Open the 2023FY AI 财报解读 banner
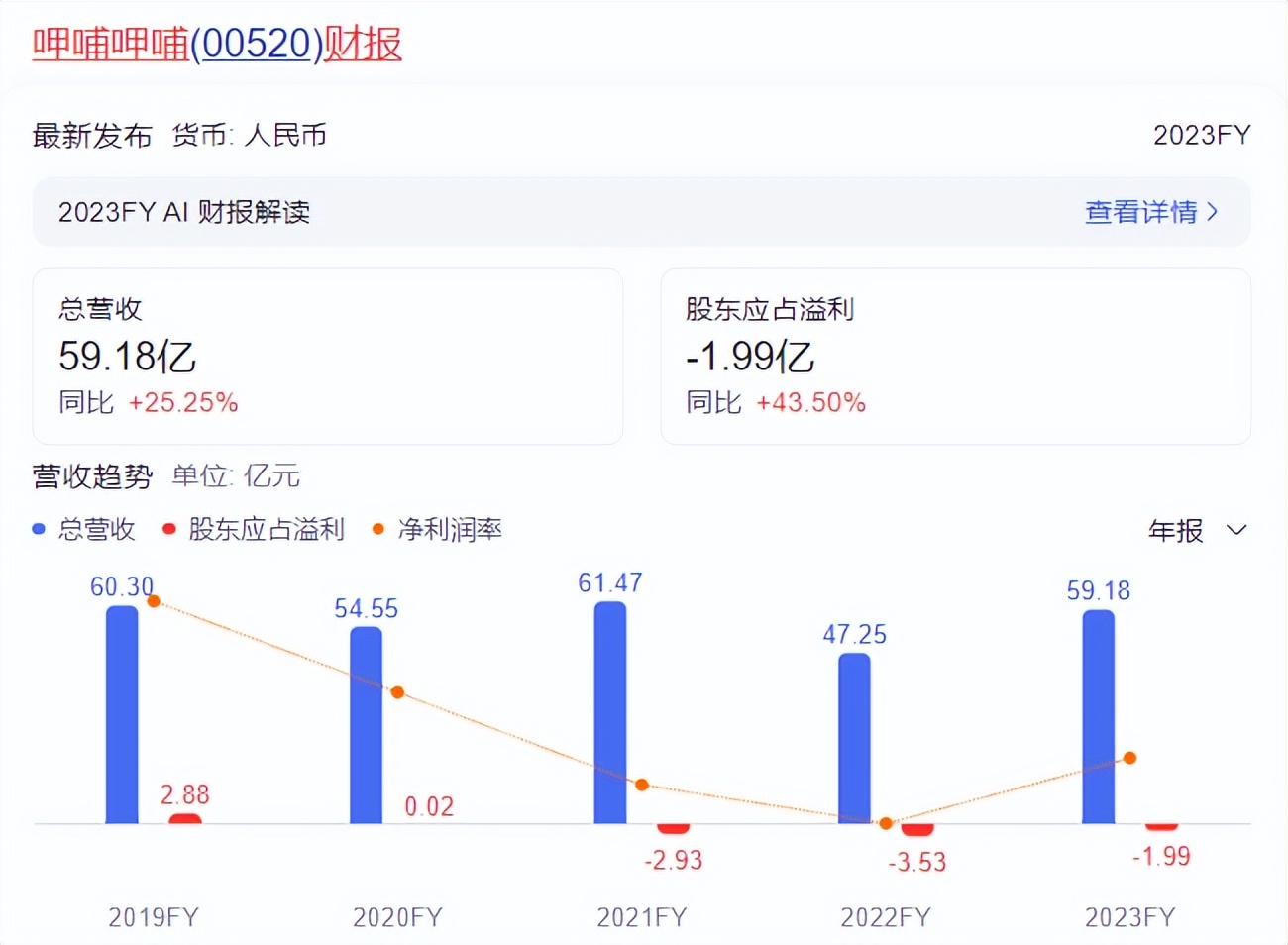1288x945 pixels. [641, 212]
